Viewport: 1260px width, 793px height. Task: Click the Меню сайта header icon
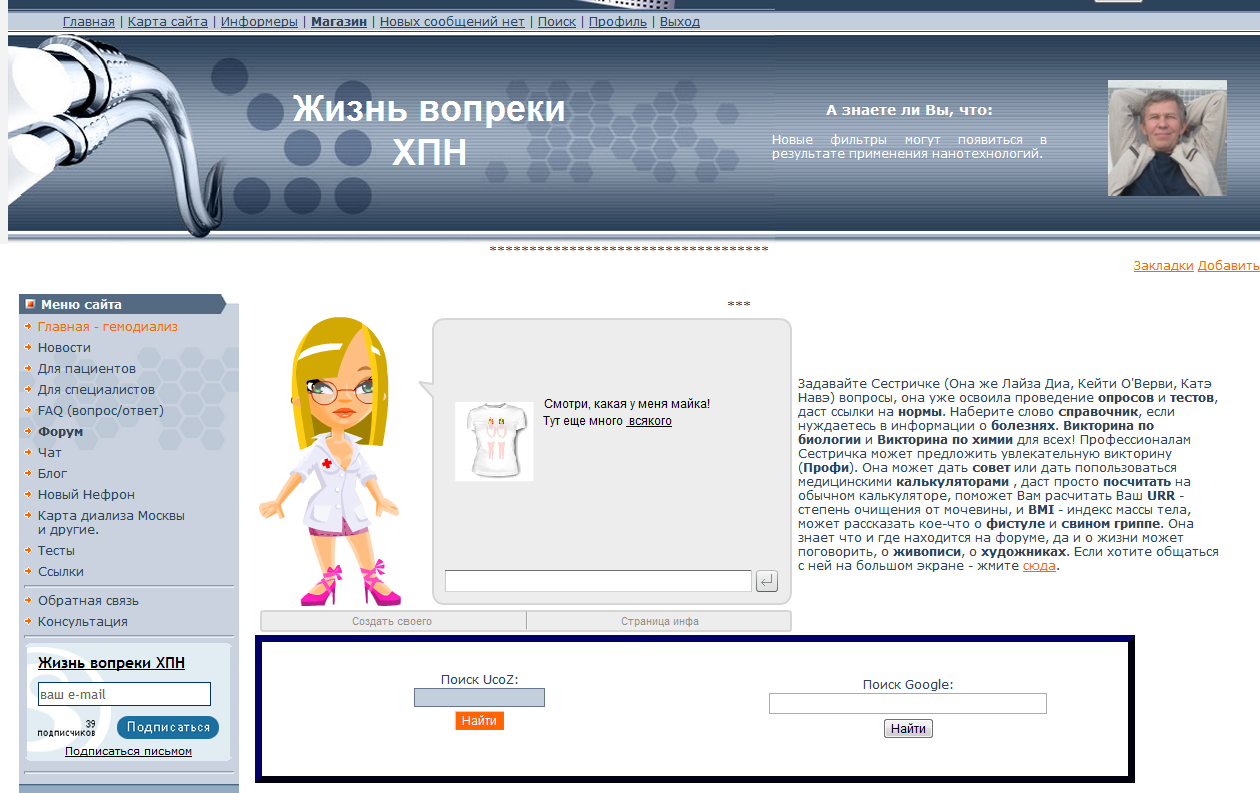pos(30,304)
